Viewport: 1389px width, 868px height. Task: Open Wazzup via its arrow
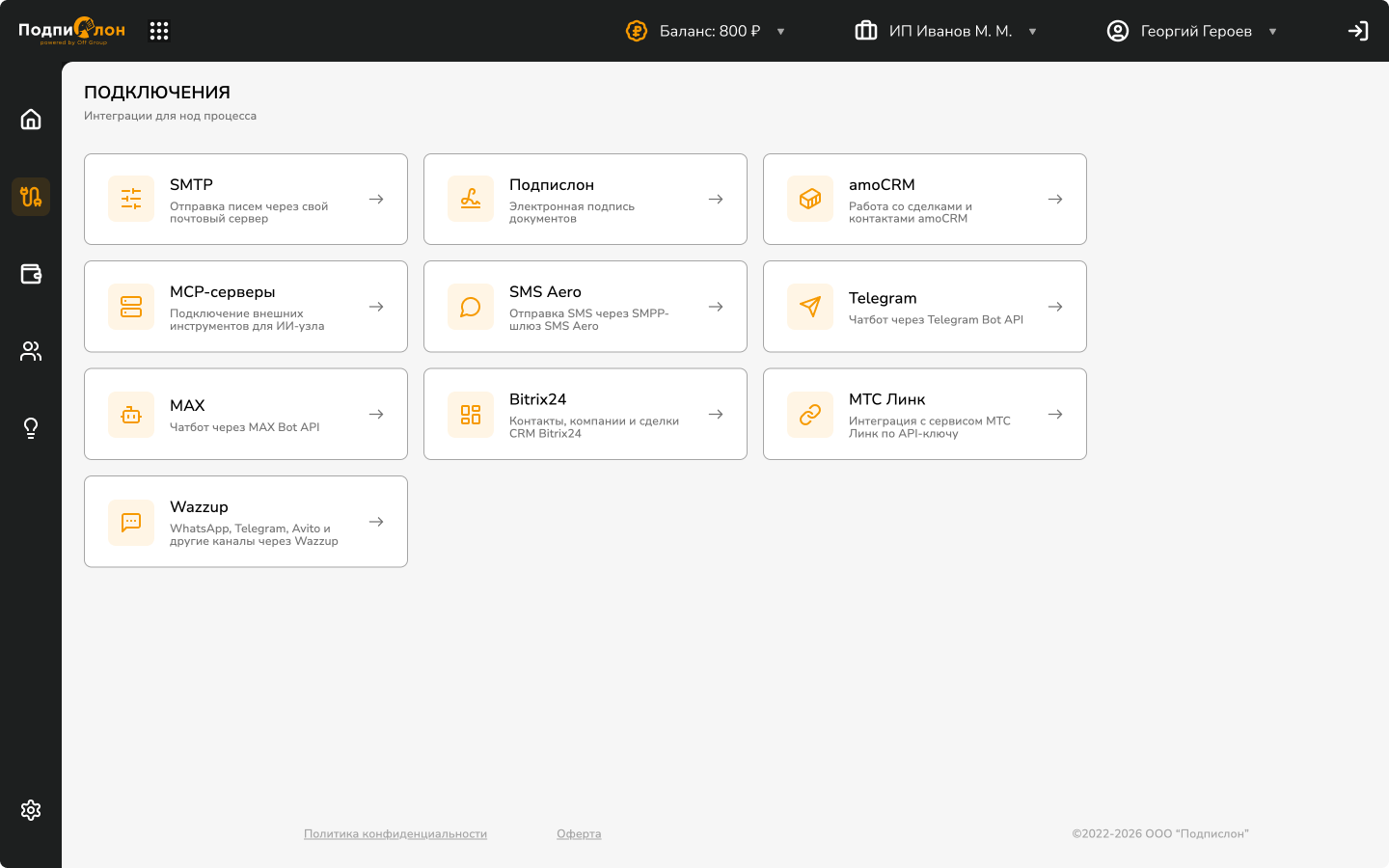tap(376, 522)
